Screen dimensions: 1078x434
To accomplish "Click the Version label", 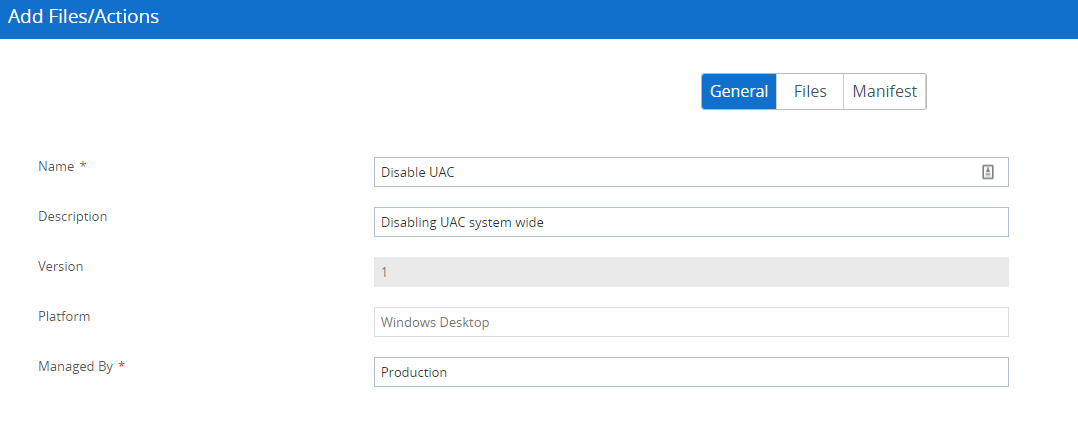I will pos(60,266).
